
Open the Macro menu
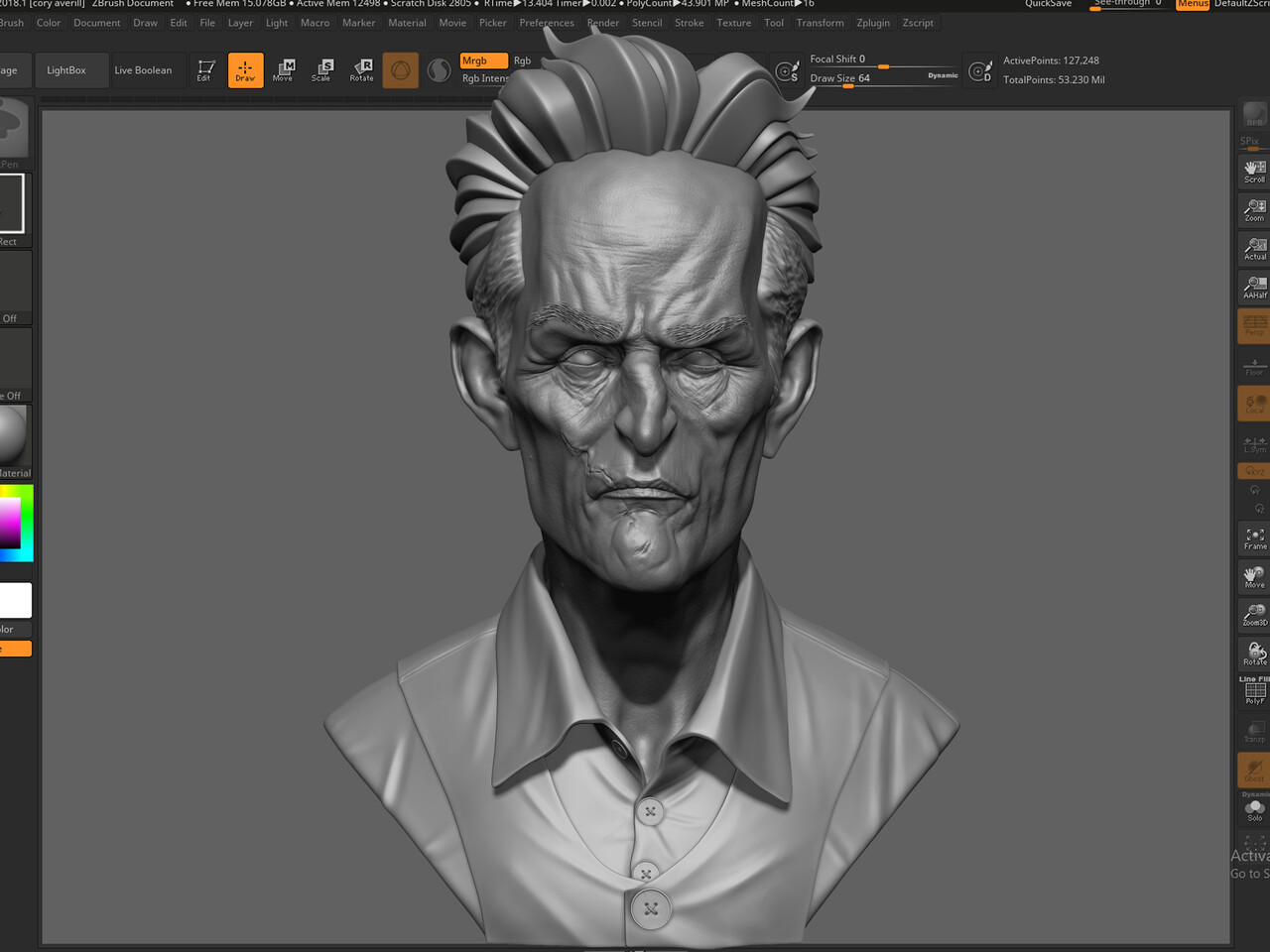(x=315, y=23)
